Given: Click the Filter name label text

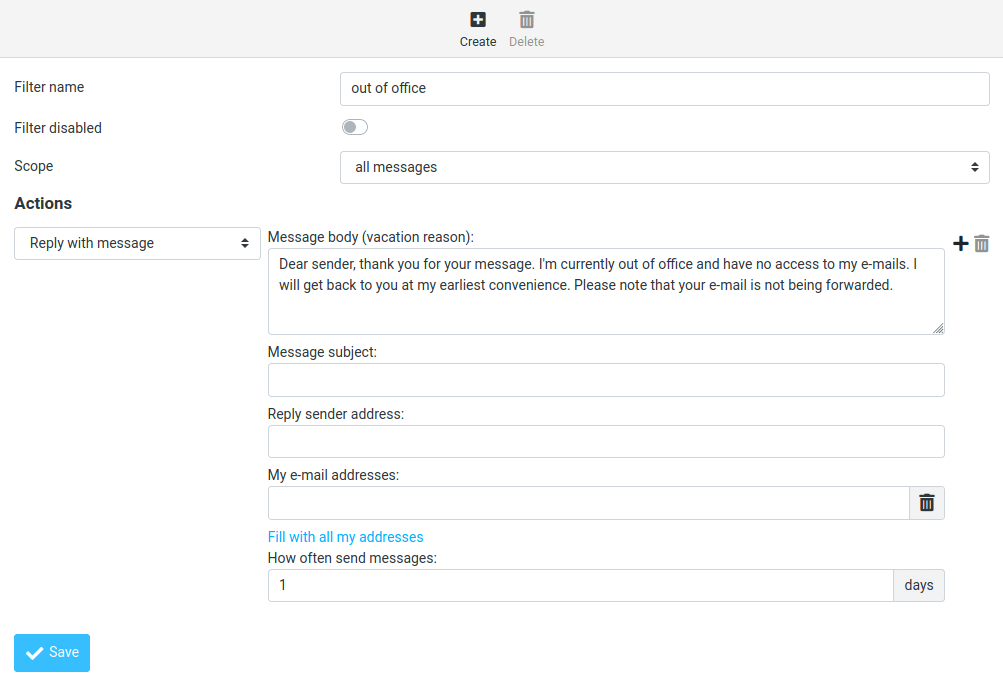Looking at the screenshot, I should click(x=49, y=87).
